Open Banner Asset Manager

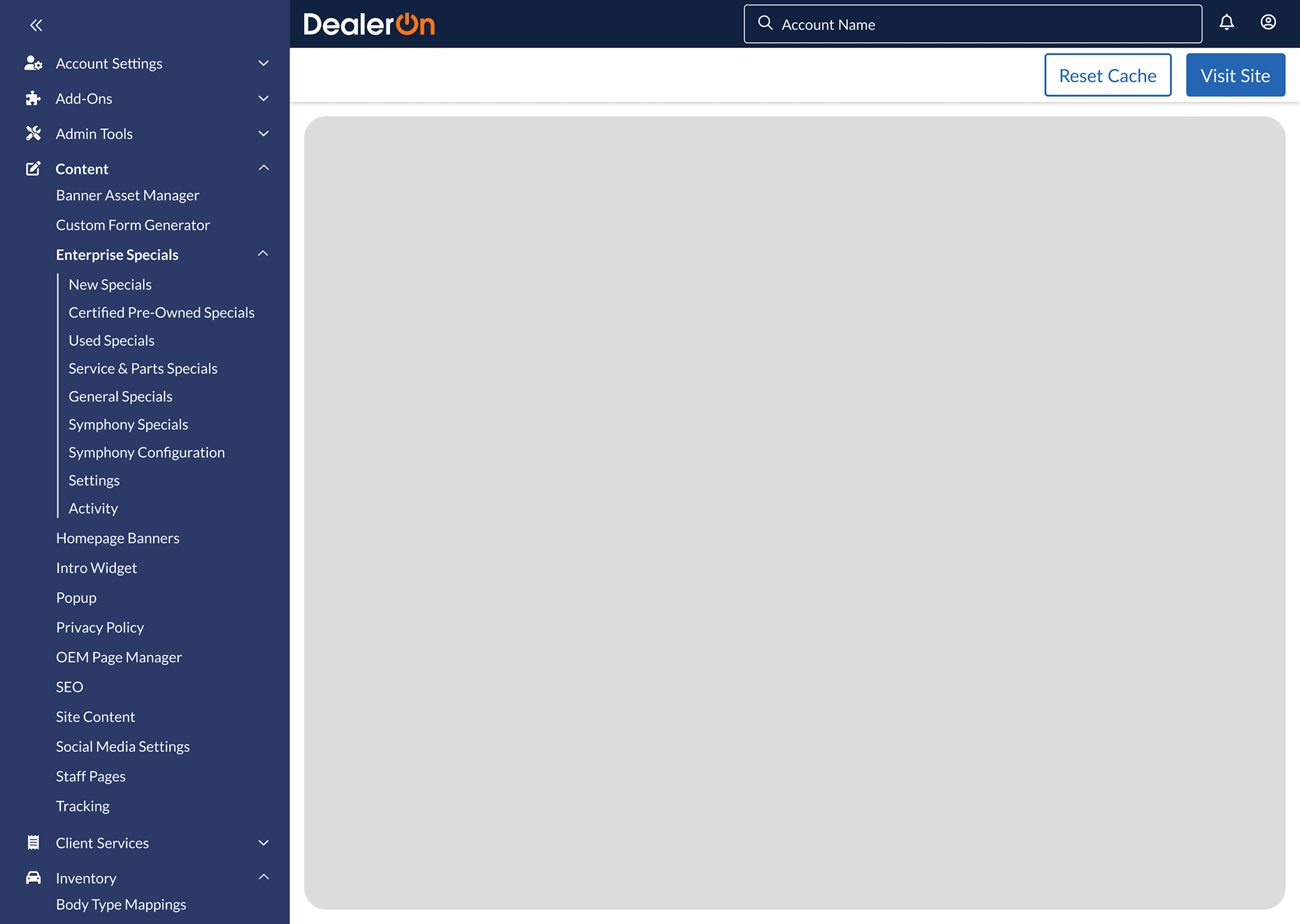pyautogui.click(x=127, y=196)
